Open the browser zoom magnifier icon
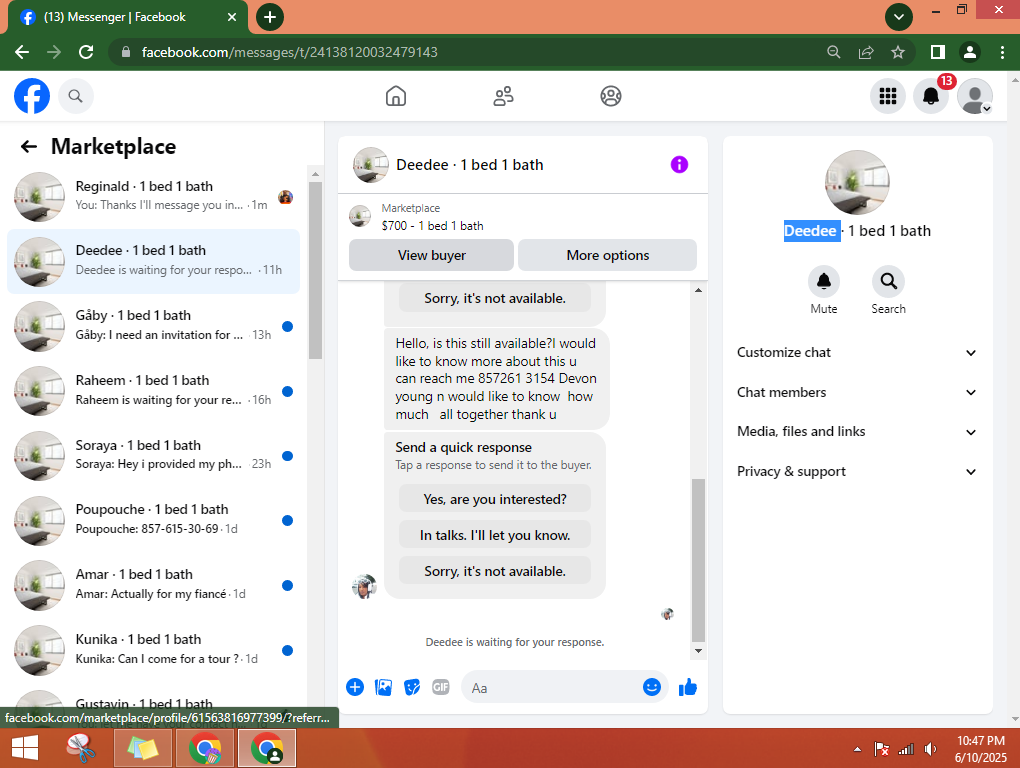This screenshot has height=768, width=1020. [833, 52]
